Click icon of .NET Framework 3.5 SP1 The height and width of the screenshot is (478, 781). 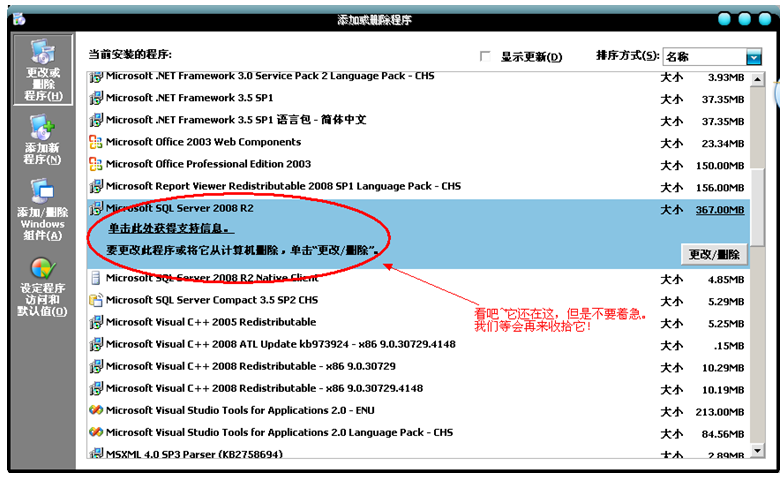point(96,98)
